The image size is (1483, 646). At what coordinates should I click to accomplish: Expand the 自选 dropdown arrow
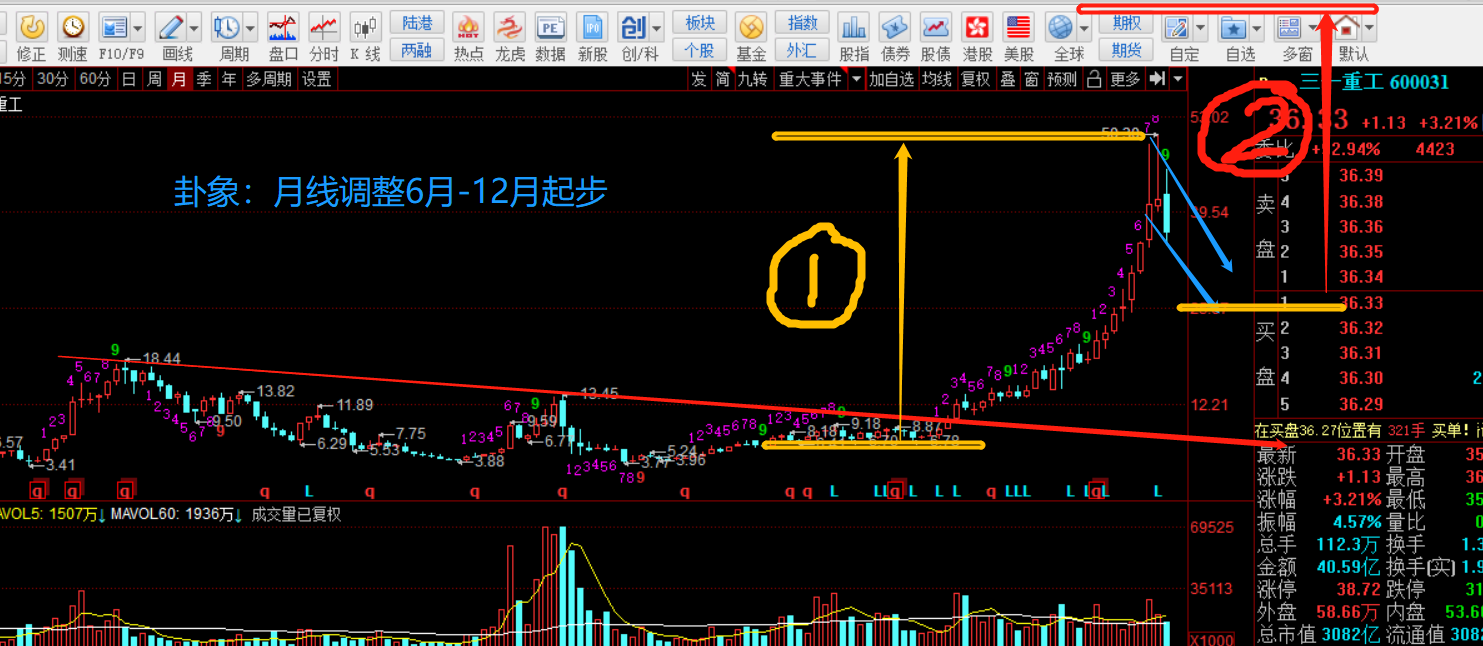point(1257,27)
